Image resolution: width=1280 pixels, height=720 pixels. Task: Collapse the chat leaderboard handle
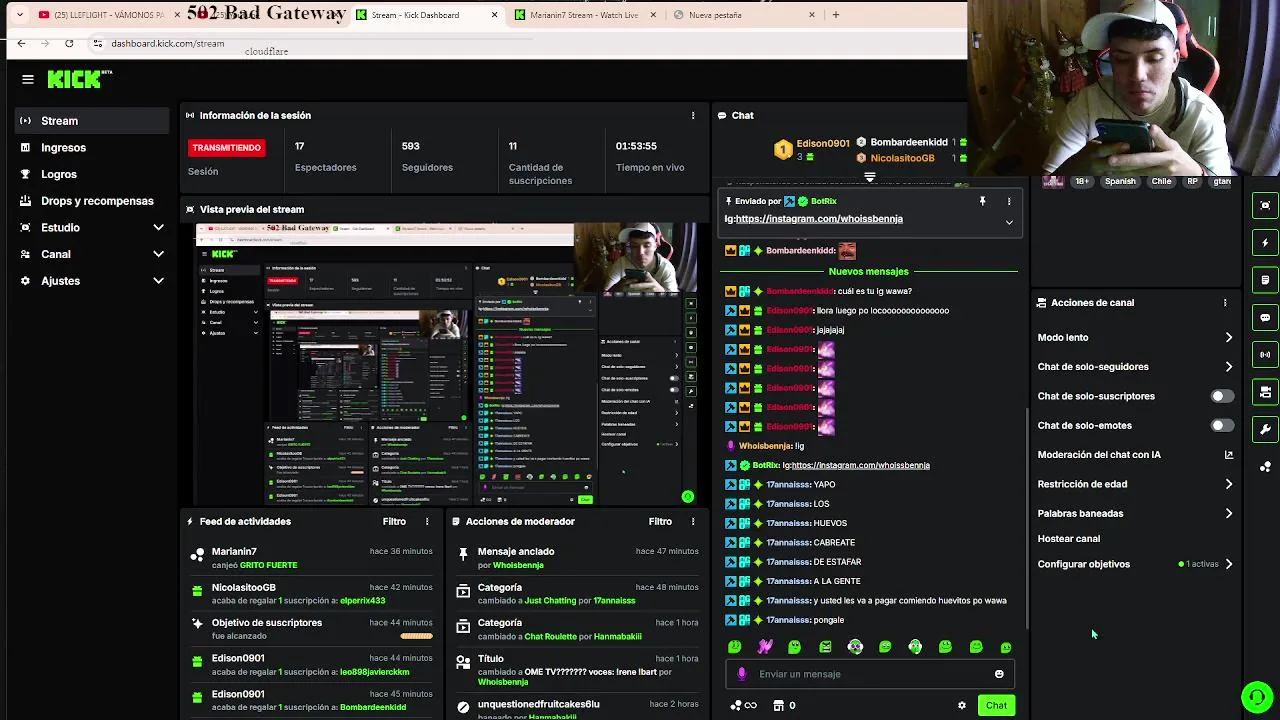pyautogui.click(x=870, y=177)
